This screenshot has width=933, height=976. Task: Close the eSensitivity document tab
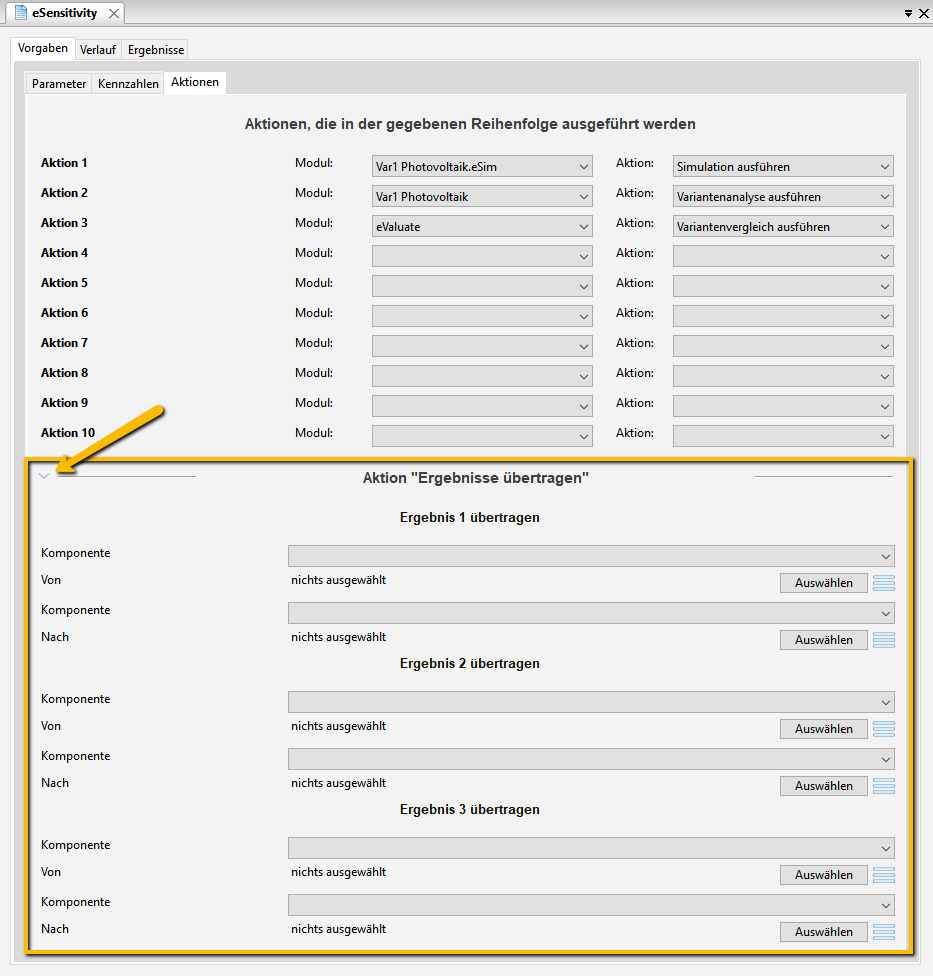114,13
